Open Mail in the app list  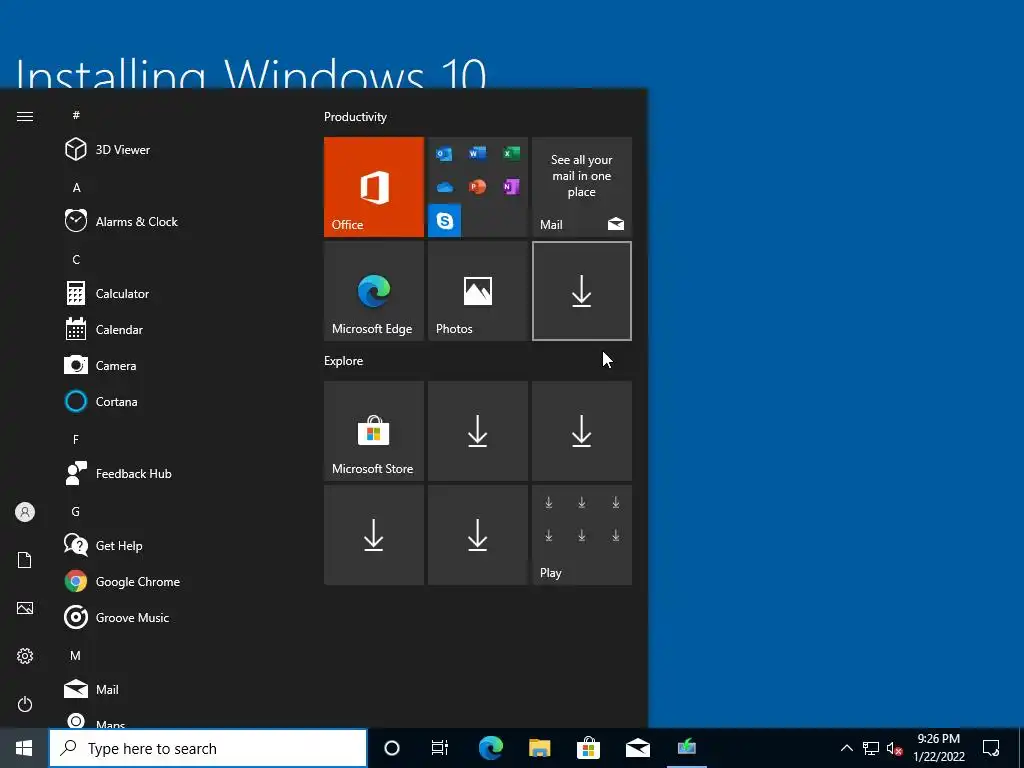[176, 689]
